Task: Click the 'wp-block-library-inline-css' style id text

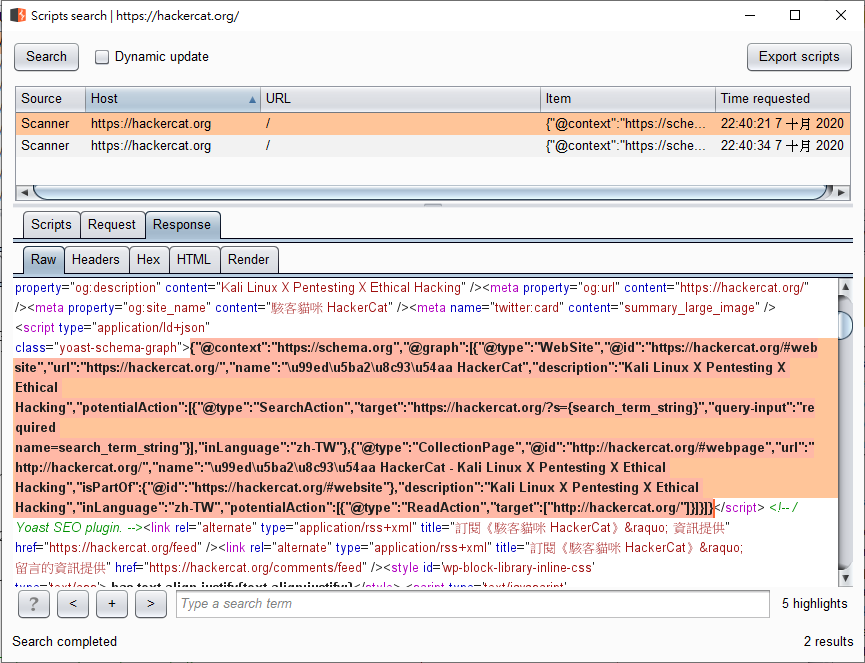Action: [518, 568]
